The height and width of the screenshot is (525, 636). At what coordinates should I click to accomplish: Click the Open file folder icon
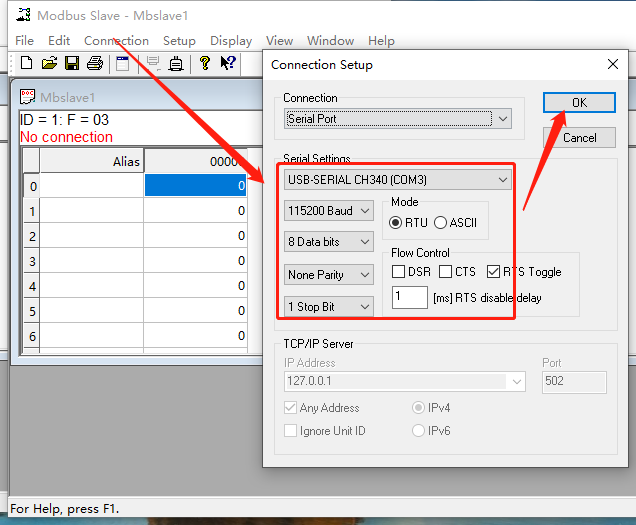tap(49, 63)
